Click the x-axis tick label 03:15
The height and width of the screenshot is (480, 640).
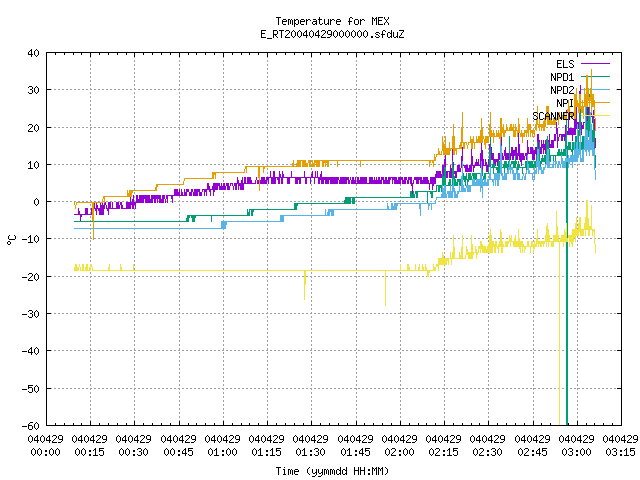tap(621, 452)
